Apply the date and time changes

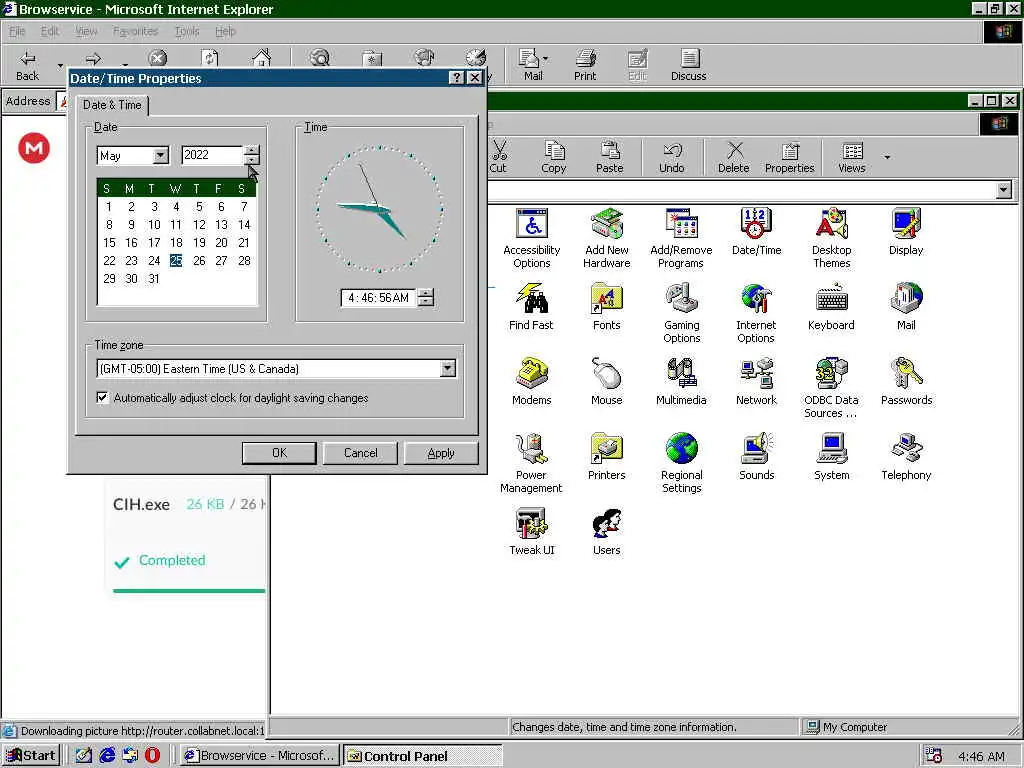(441, 453)
